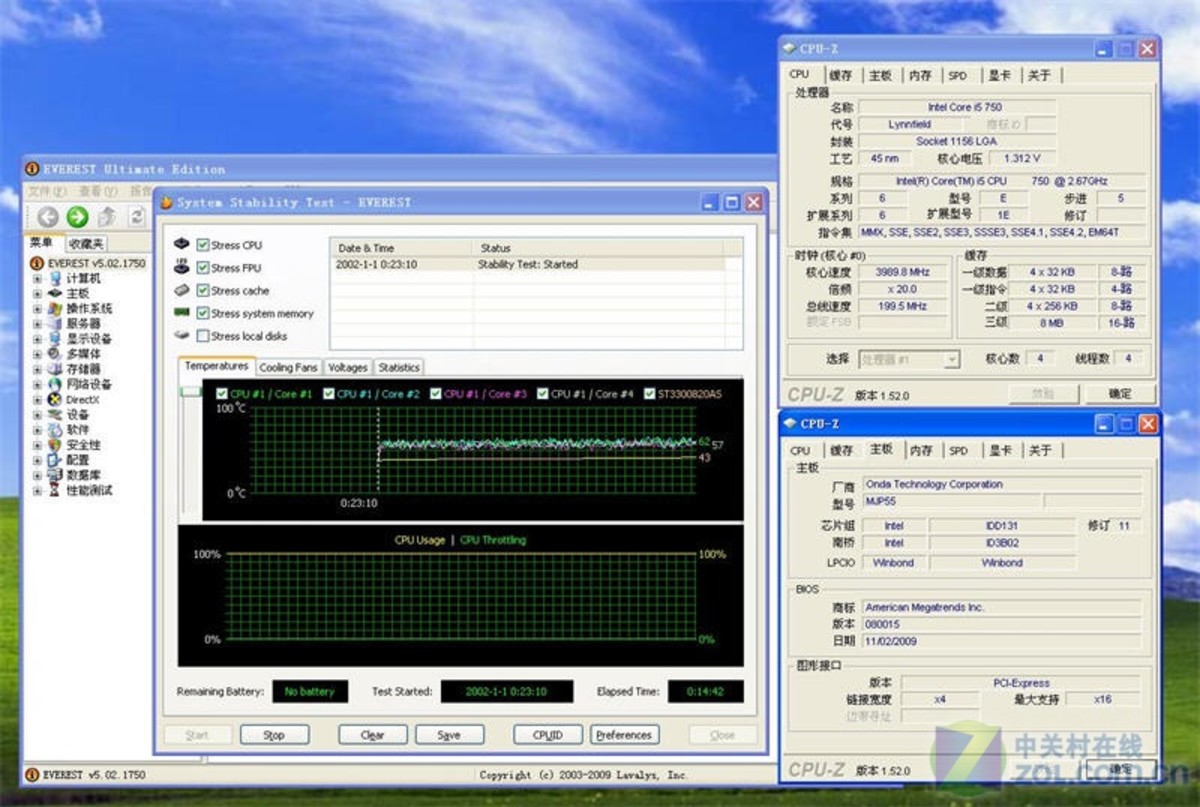Expand the 性能测试 tree node
Screen dimensions: 1200x807
point(38,490)
